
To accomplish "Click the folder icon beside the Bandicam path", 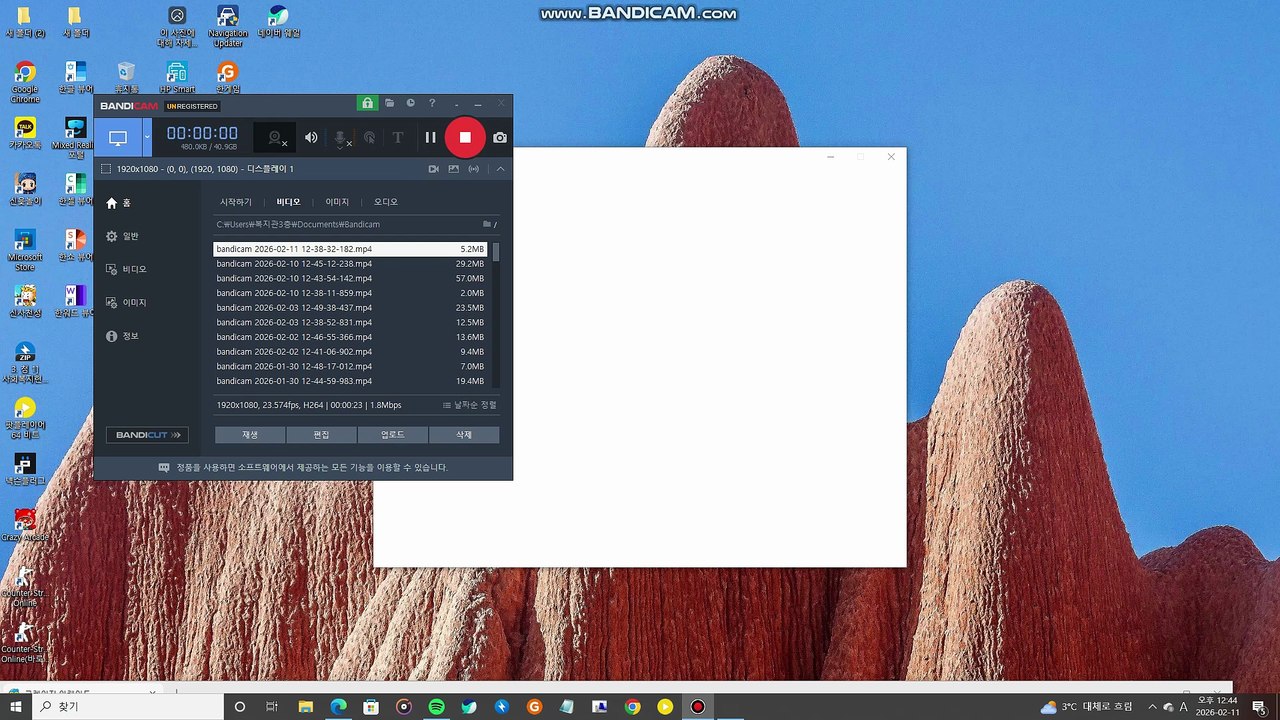I will 487,224.
